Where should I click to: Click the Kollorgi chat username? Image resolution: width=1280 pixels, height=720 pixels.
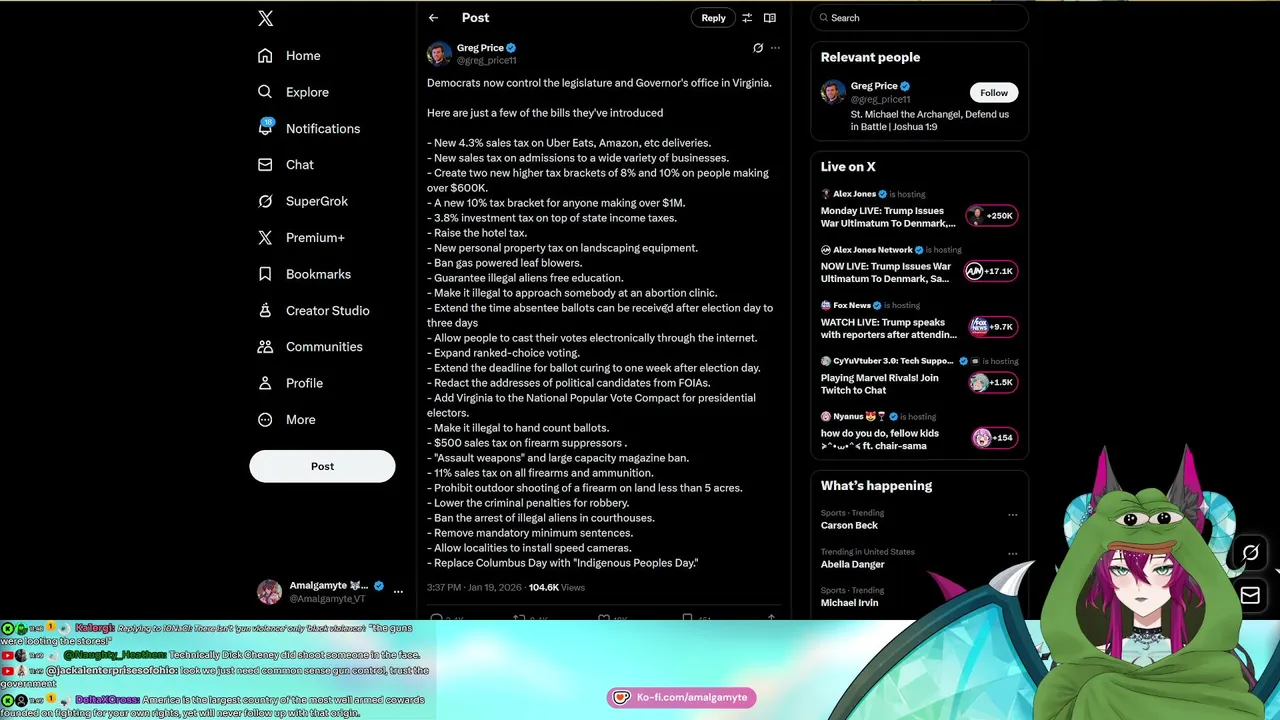pos(95,628)
